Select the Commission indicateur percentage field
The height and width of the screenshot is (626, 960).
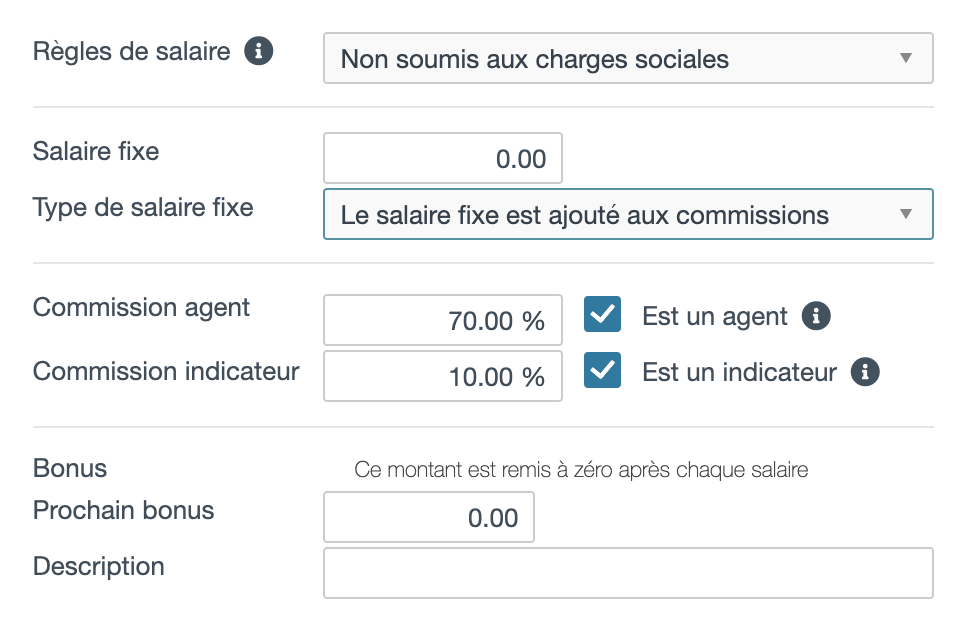tap(443, 376)
